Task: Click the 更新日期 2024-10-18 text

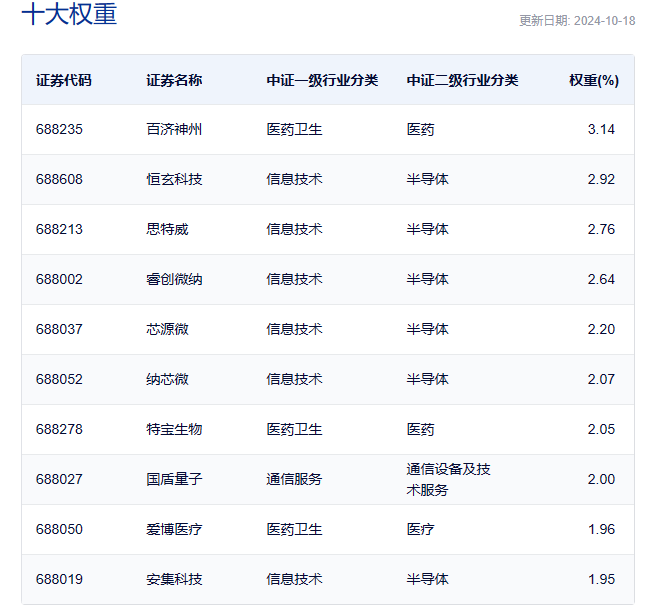Action: [x=577, y=21]
